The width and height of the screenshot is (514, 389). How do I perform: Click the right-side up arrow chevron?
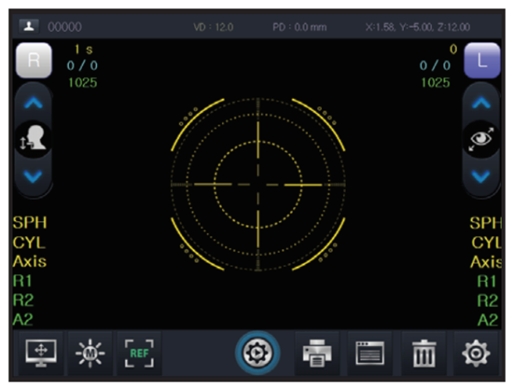coord(481,103)
